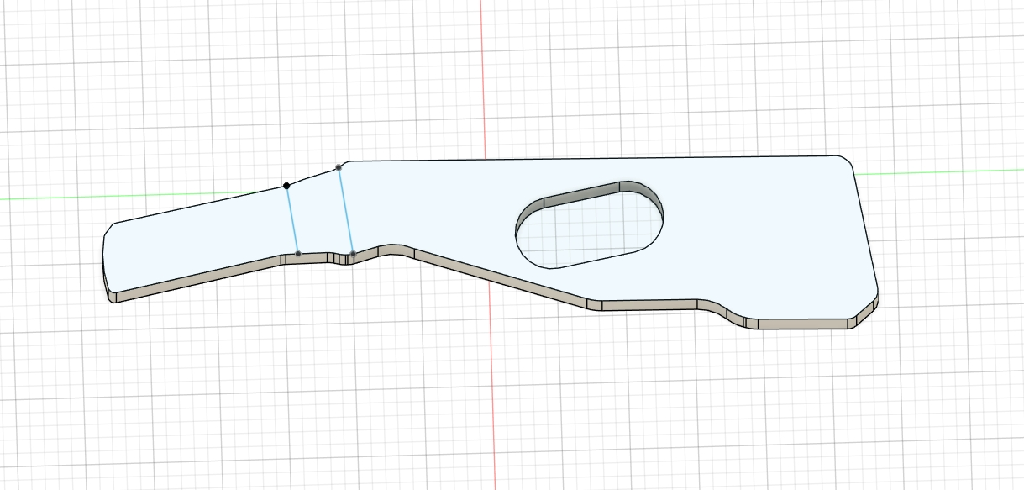The height and width of the screenshot is (490, 1024).
Task: Select the right blue sketch line
Action: click(x=346, y=211)
